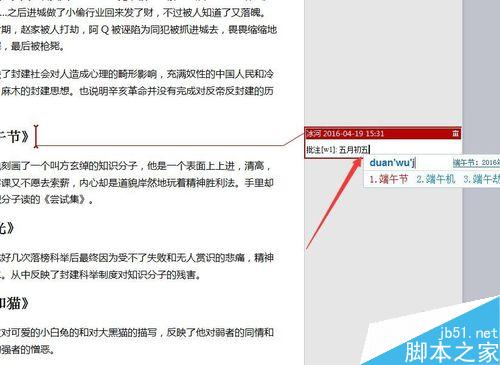Choose IME candidate '2.端午机'
The height and width of the screenshot is (365, 500).
coord(435,179)
